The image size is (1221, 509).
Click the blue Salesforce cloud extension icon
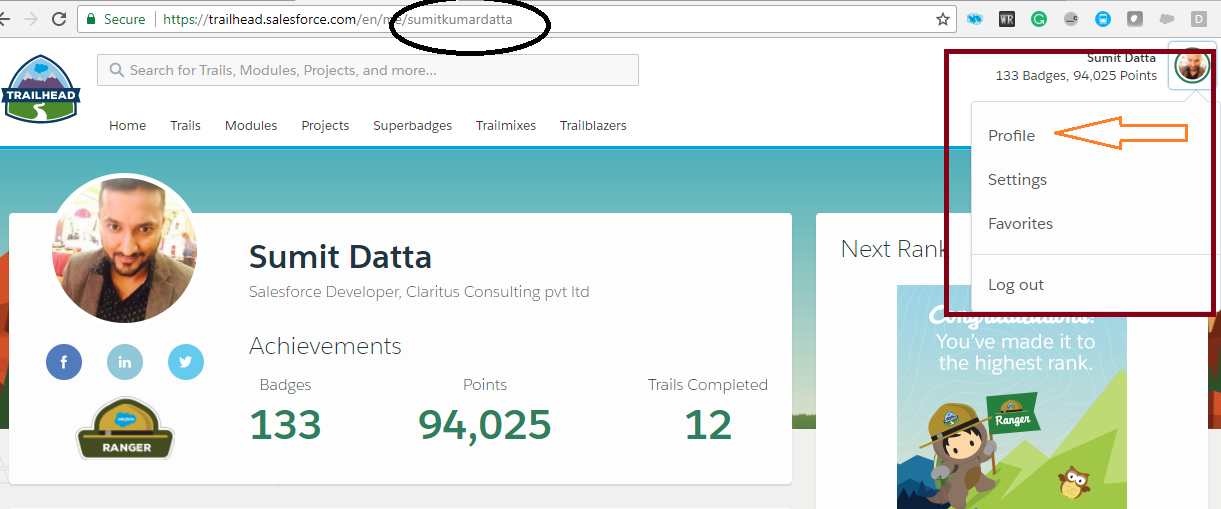pos(976,19)
